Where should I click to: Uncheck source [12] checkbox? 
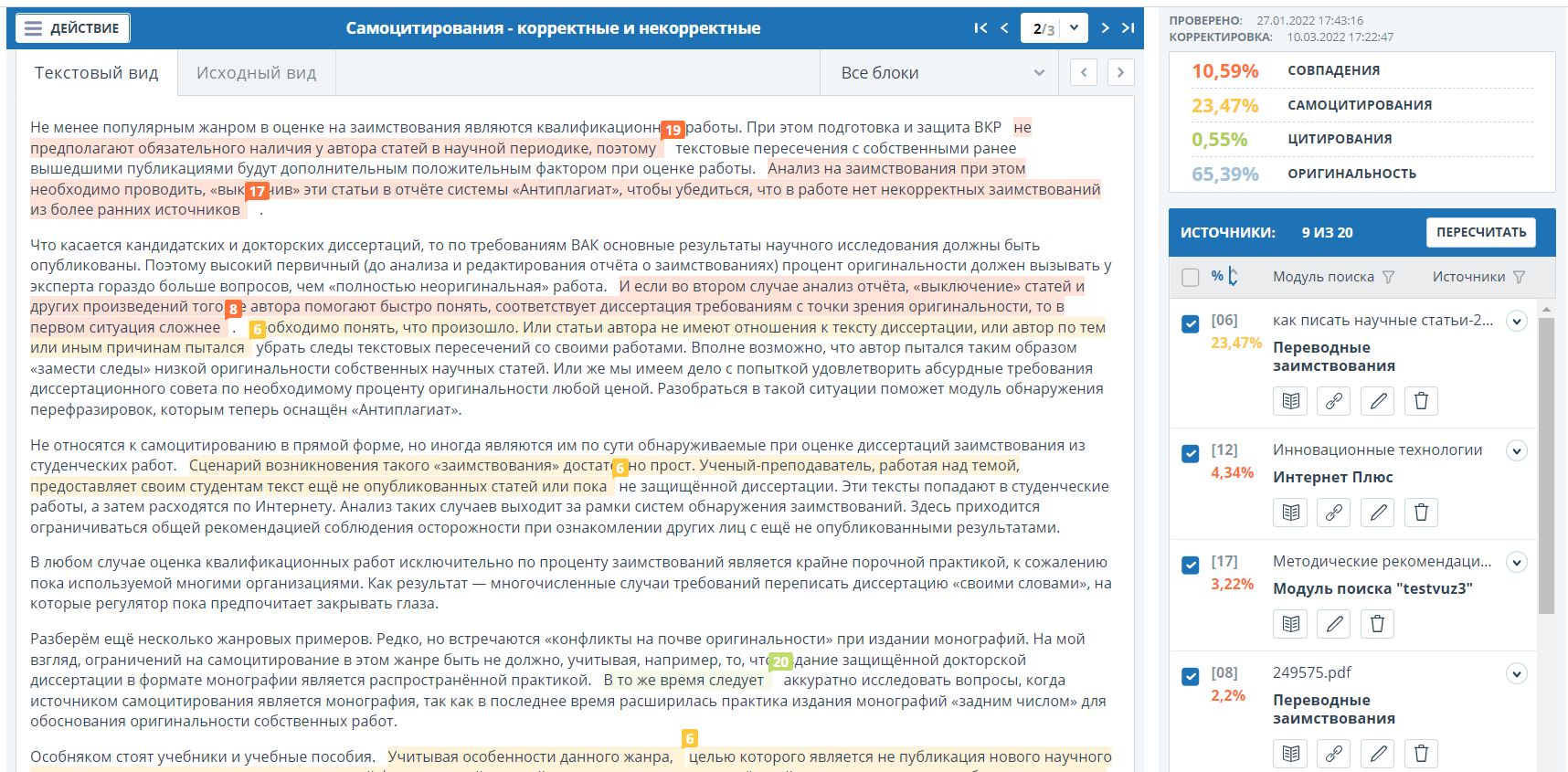click(x=1191, y=453)
